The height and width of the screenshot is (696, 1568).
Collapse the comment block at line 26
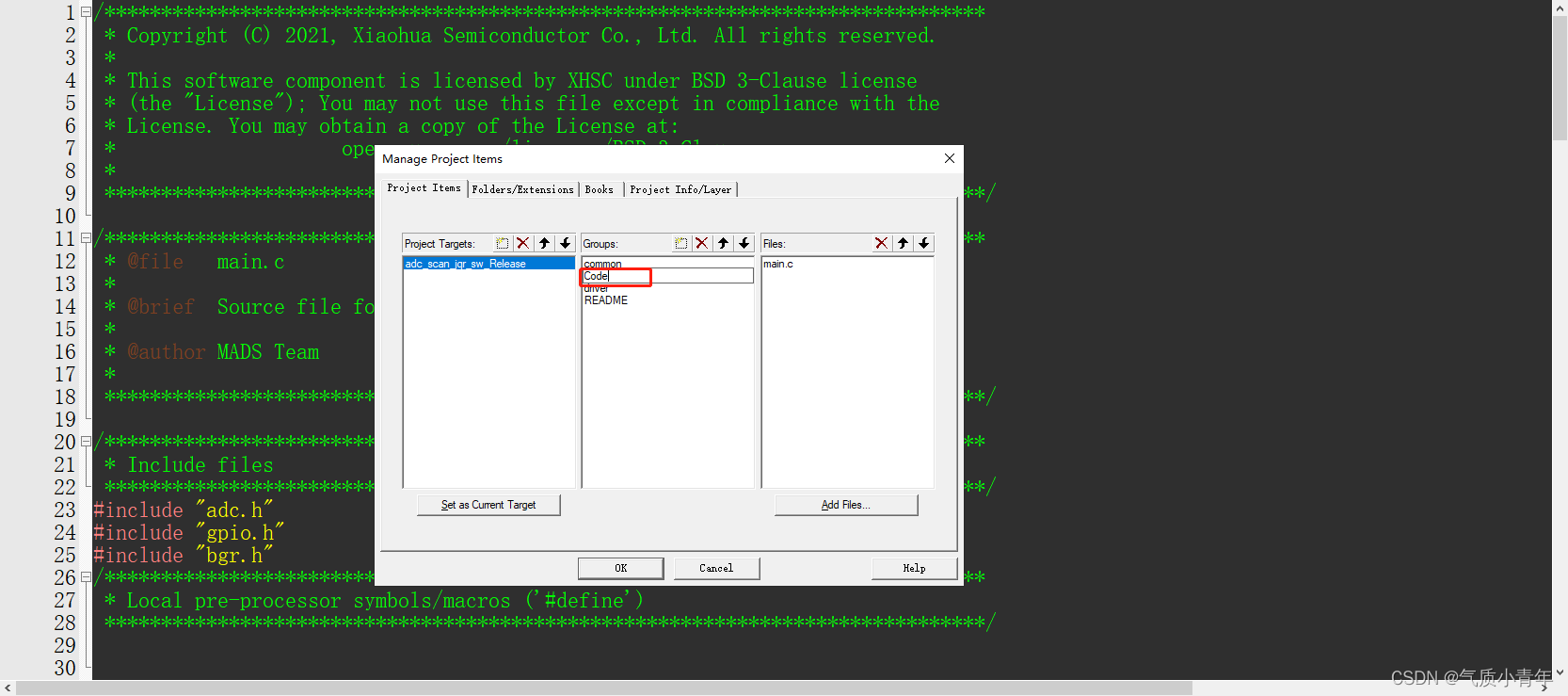pos(86,577)
